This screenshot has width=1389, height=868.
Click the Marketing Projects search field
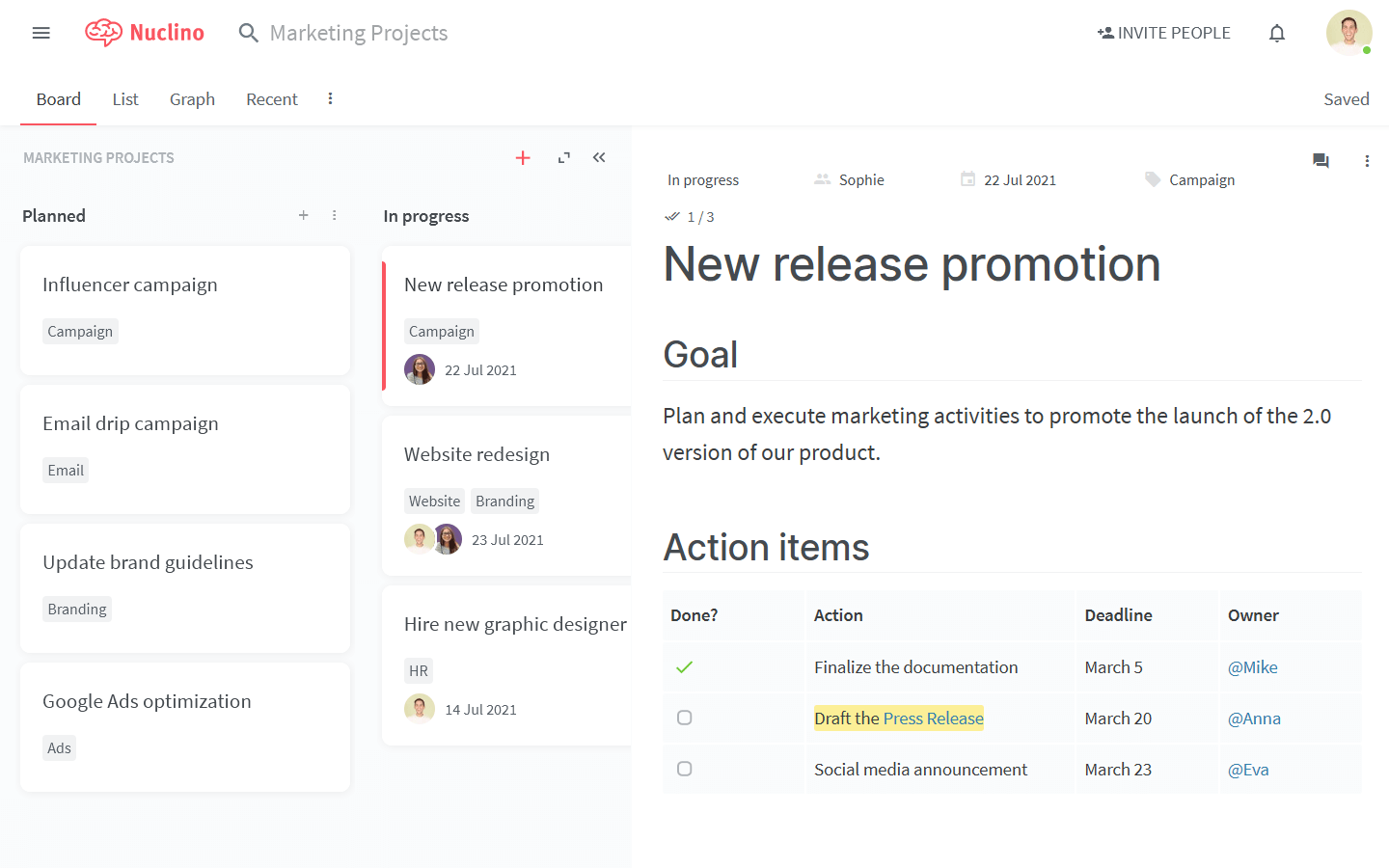(359, 33)
